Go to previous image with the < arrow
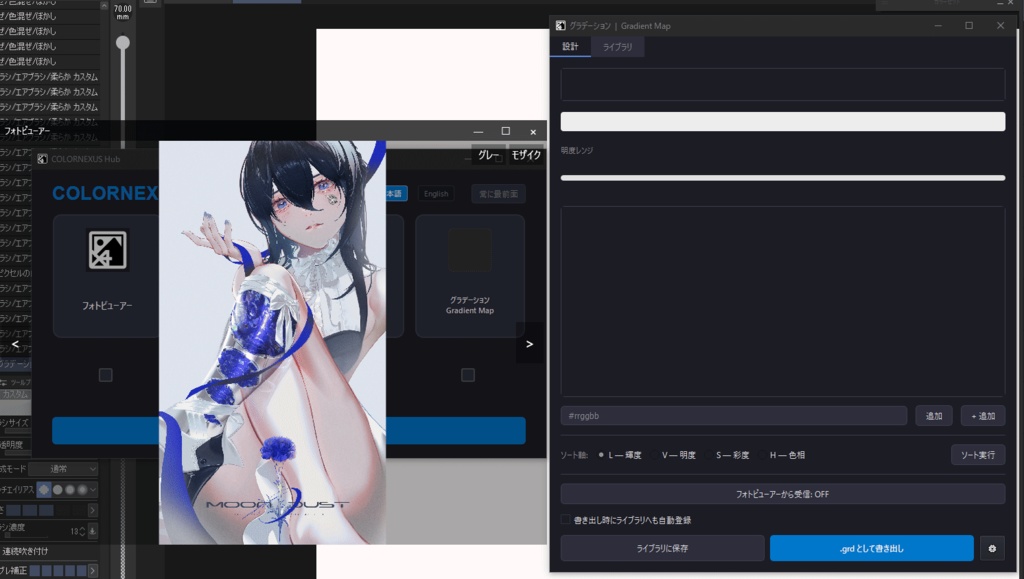 pos(15,344)
